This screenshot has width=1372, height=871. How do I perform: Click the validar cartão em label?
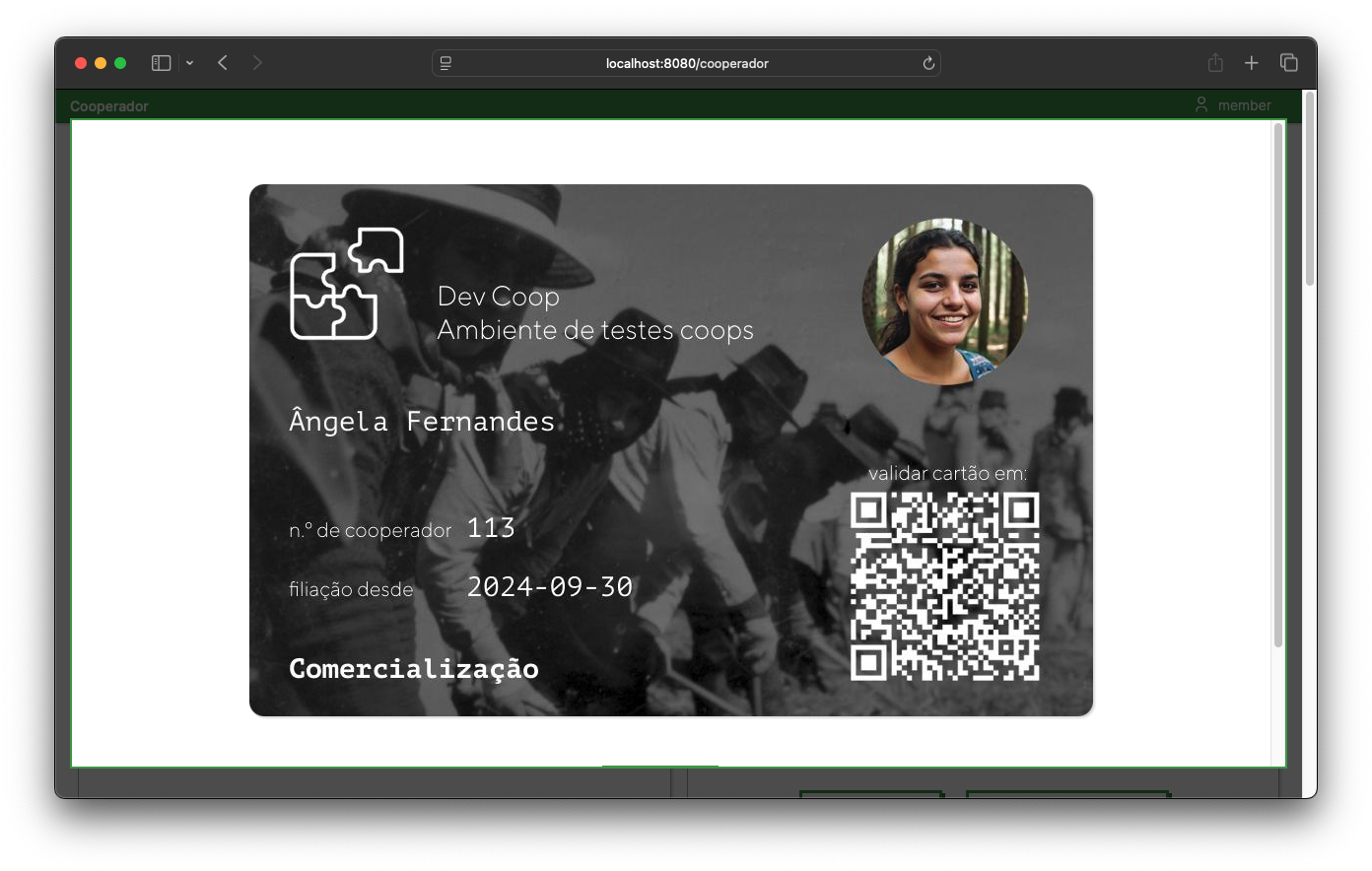pyautogui.click(x=947, y=474)
